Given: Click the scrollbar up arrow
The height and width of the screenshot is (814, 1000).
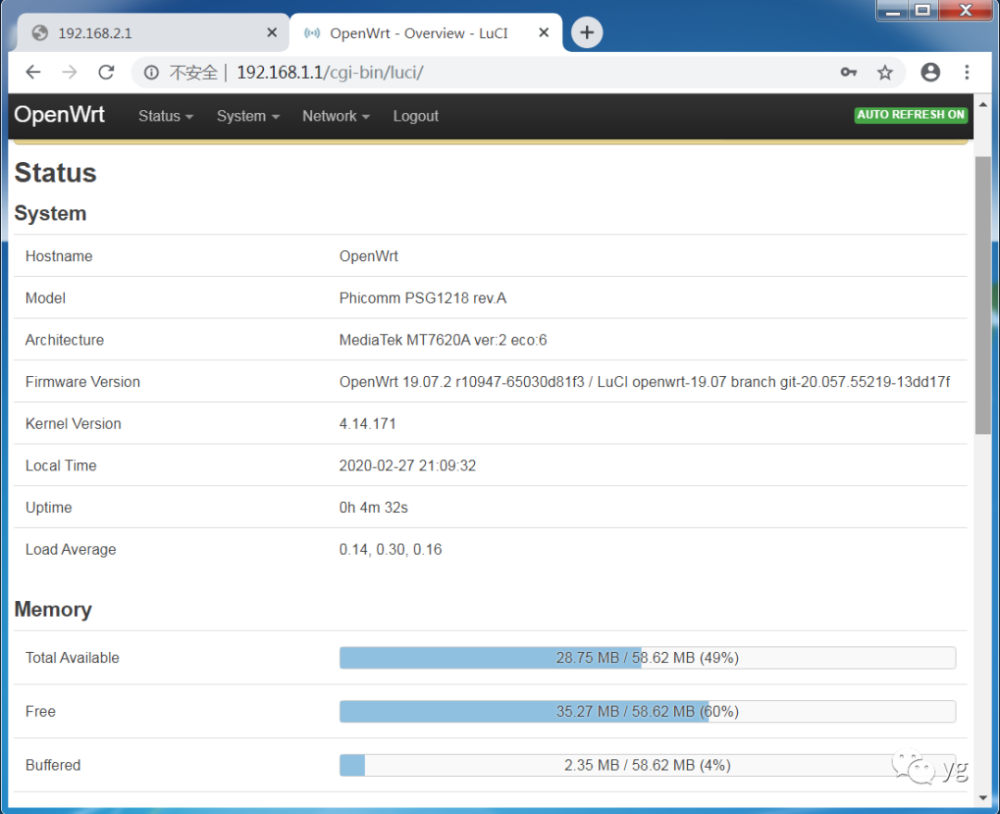Looking at the screenshot, I should coord(983,104).
